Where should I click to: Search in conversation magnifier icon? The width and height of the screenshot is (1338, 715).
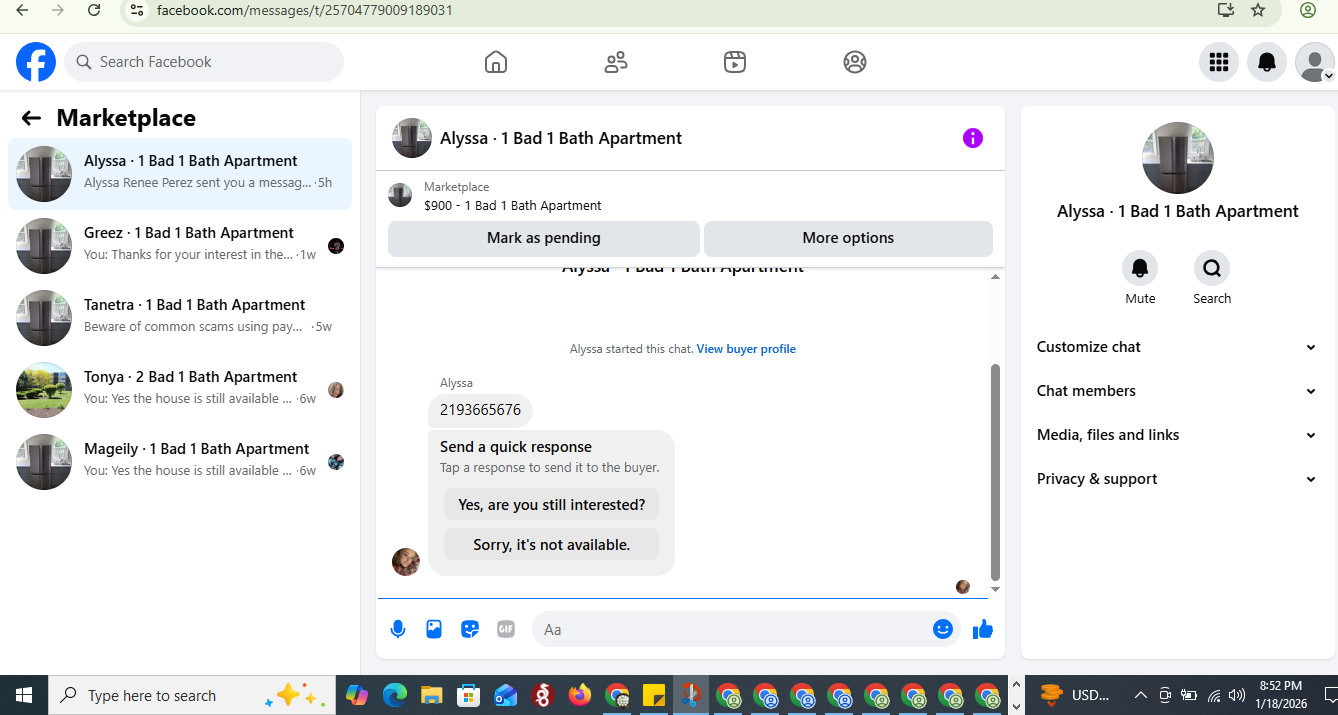point(1212,268)
